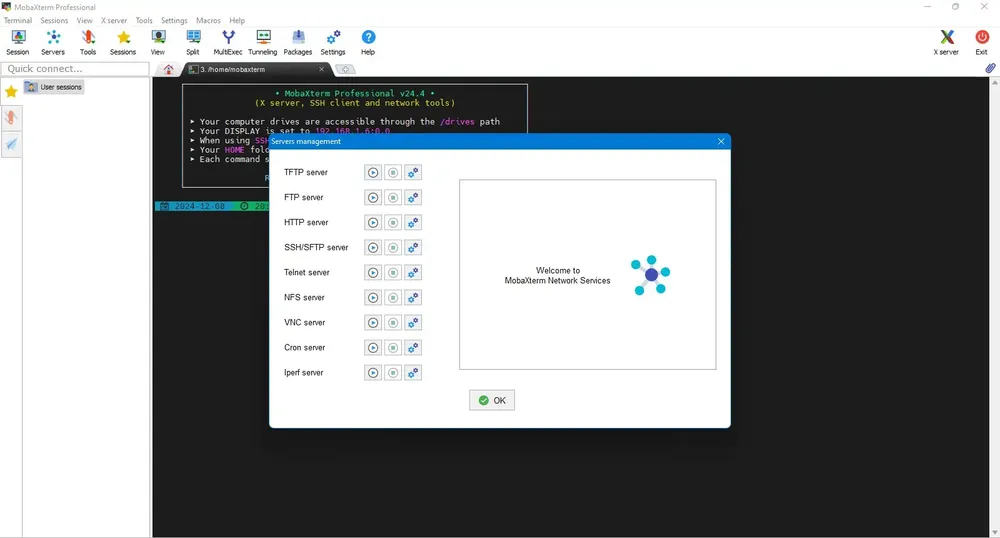Click the paperclip icon at top right

[x=990, y=68]
